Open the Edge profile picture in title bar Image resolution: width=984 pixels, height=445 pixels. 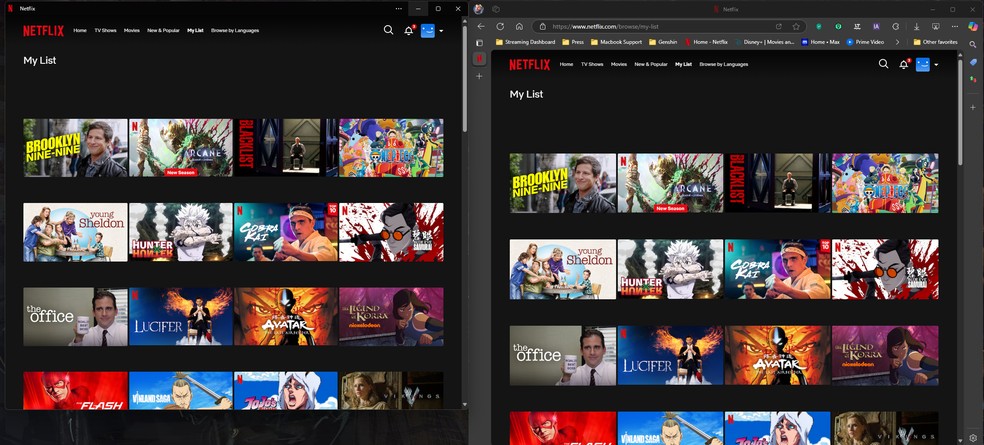tap(478, 9)
